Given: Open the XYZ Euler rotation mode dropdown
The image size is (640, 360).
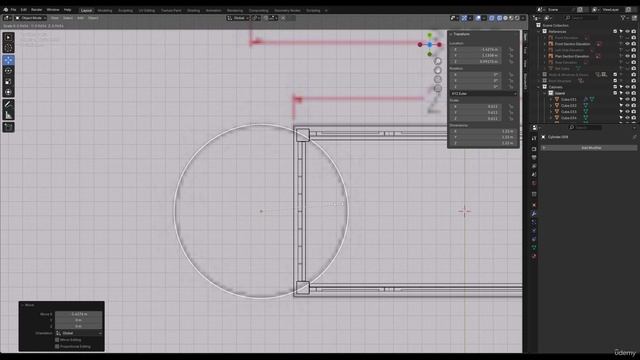Looking at the screenshot, I should 483,93.
